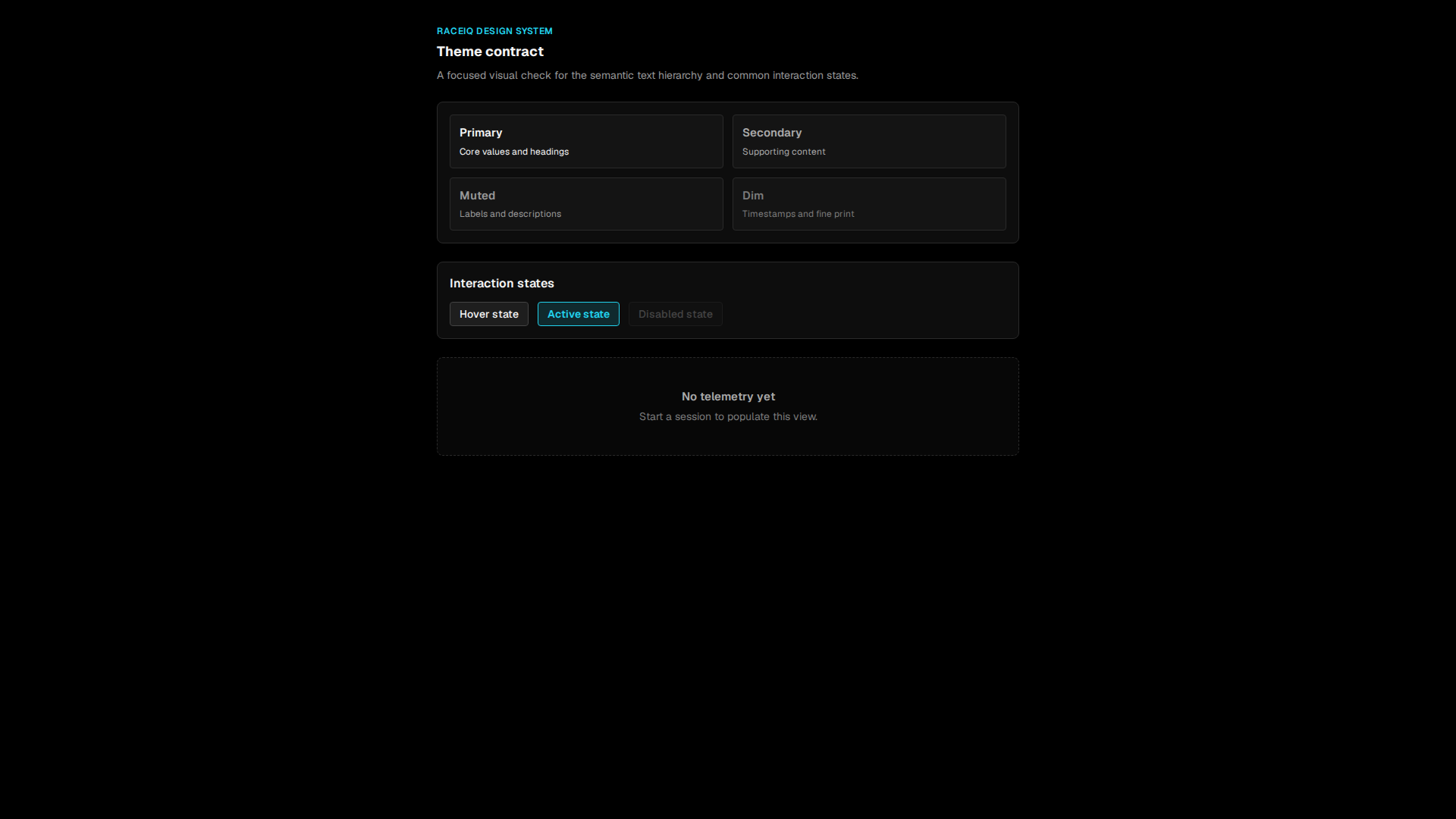The width and height of the screenshot is (1456, 819).
Task: Click 'Supporting content' text
Action: [783, 152]
